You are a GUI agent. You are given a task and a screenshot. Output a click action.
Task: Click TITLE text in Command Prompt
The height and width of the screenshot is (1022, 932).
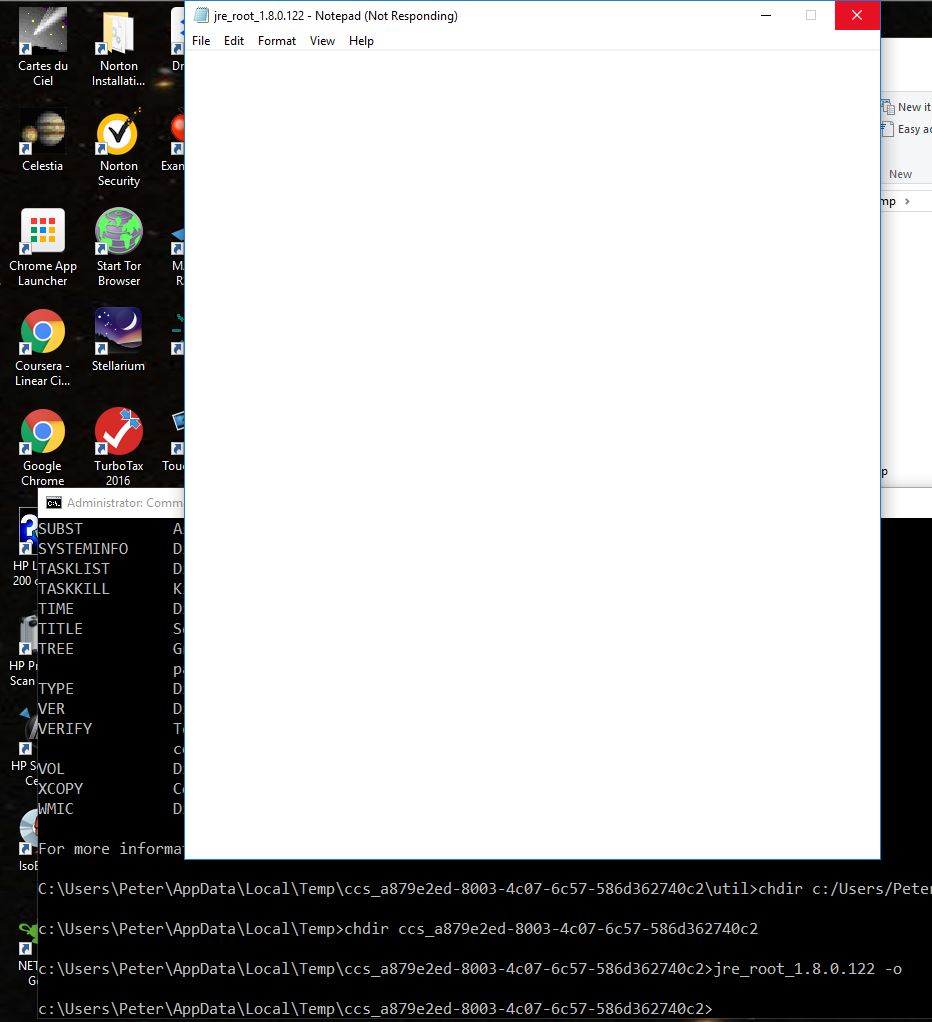pos(61,629)
